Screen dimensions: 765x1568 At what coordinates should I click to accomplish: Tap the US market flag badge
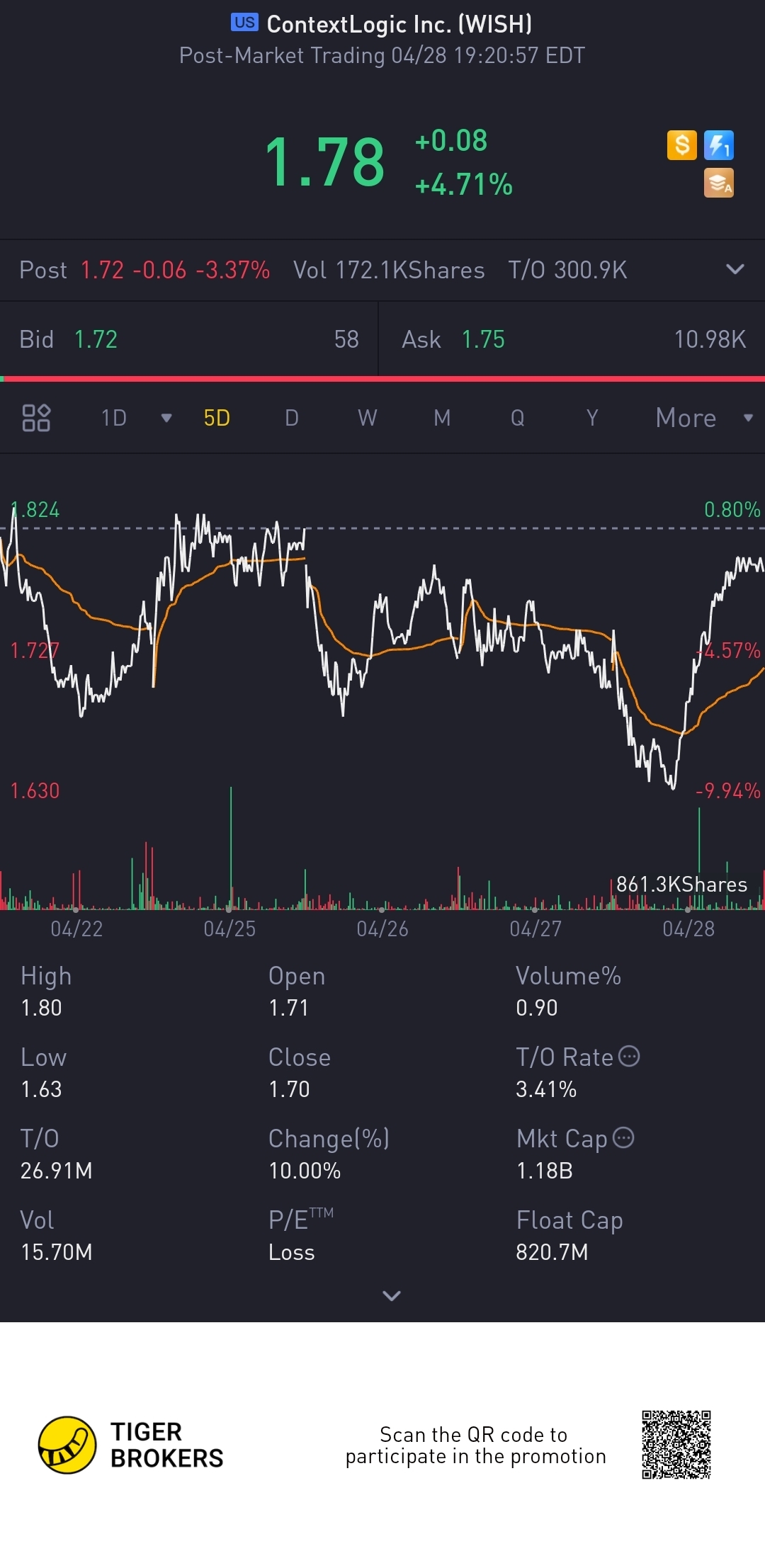[x=245, y=23]
